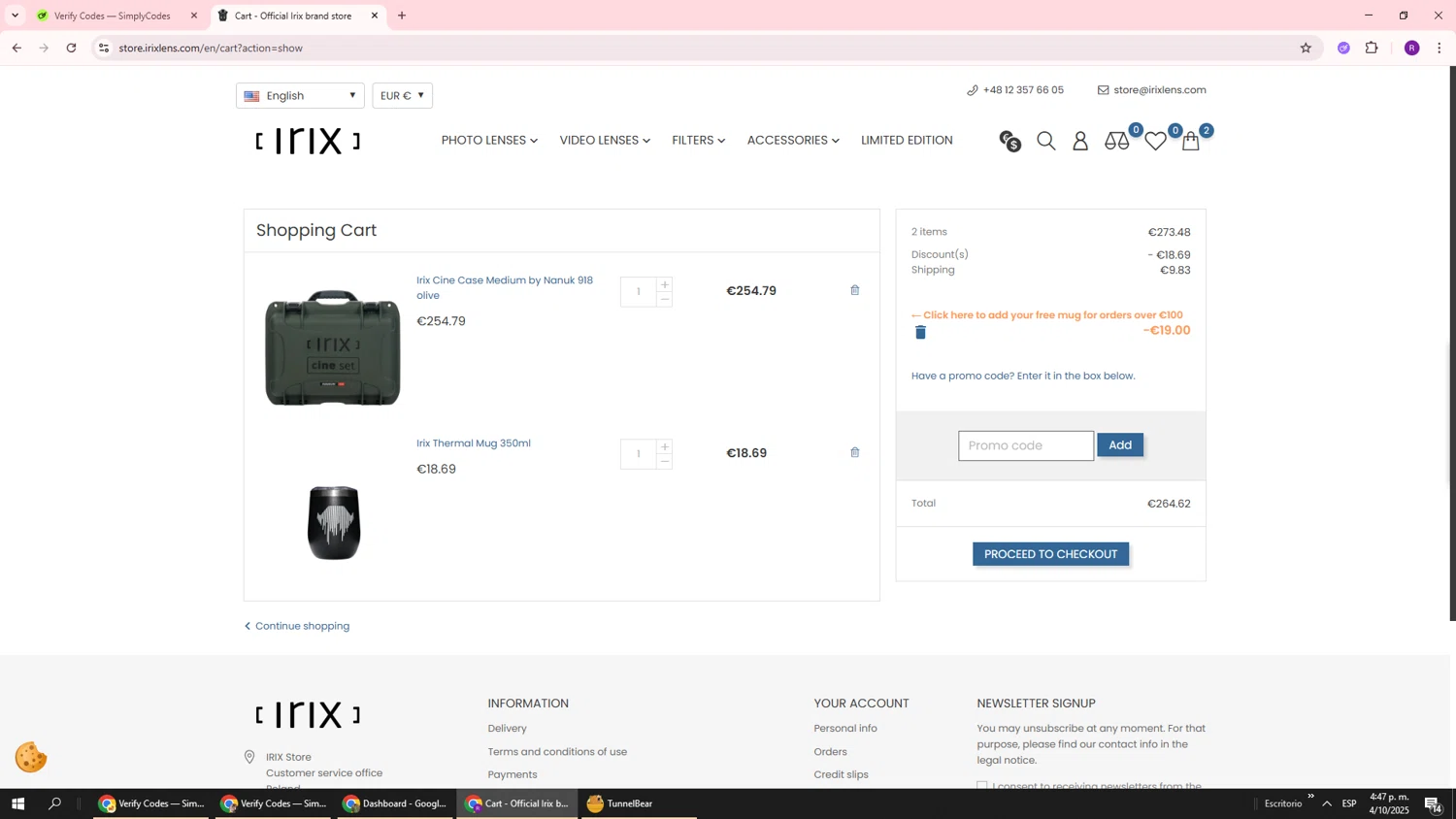This screenshot has height=819, width=1456.
Task: Open the user account icon
Action: click(1080, 142)
